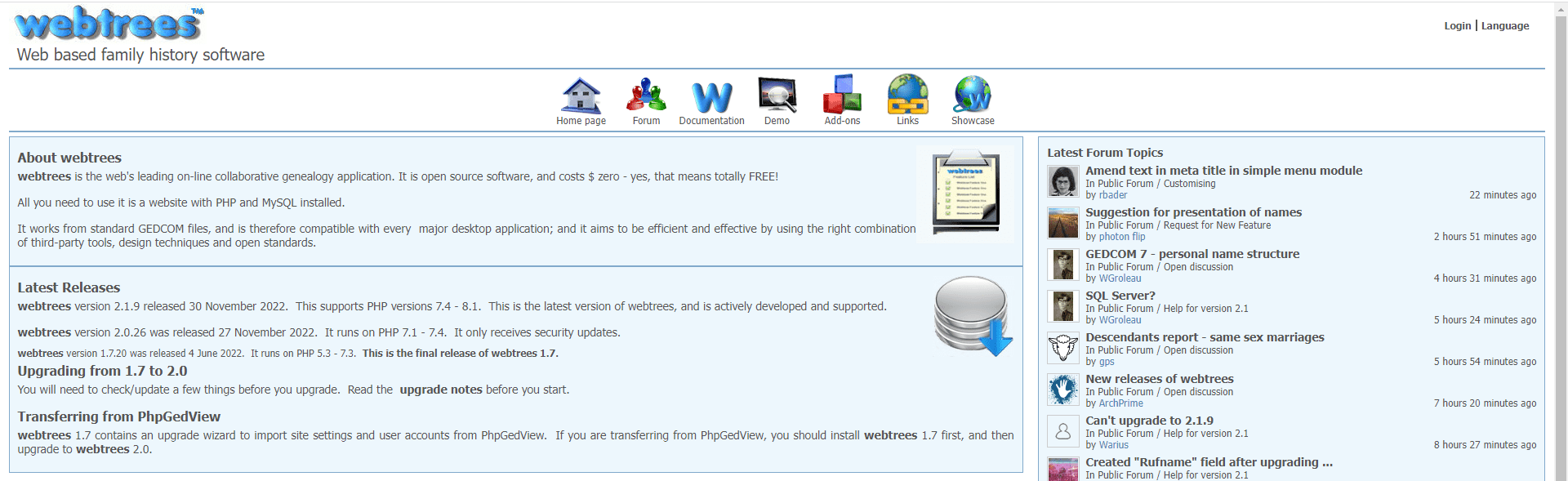Screen dimensions: 1568x481
Task: Click the Links menu label
Action: click(x=908, y=121)
